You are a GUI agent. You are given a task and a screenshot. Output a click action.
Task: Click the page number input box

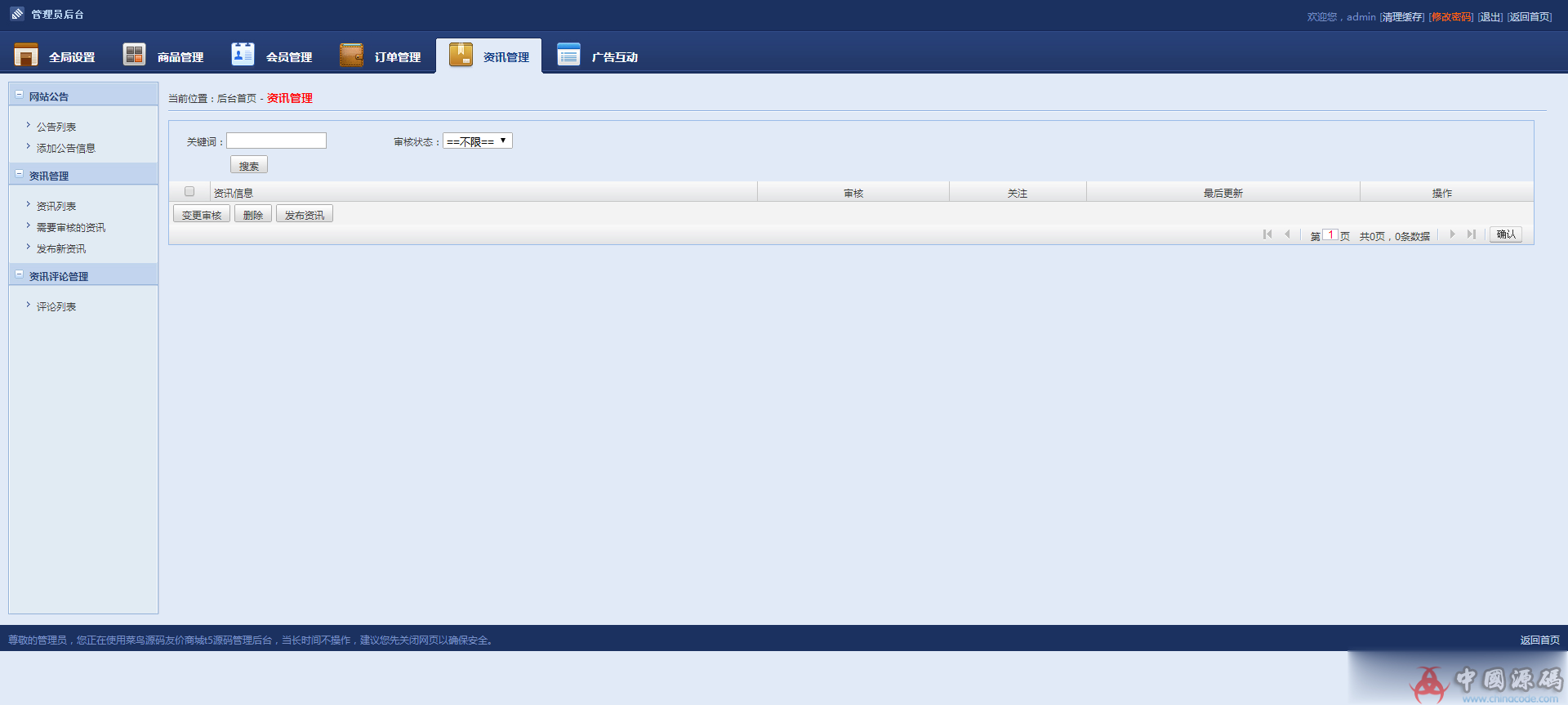(1330, 235)
